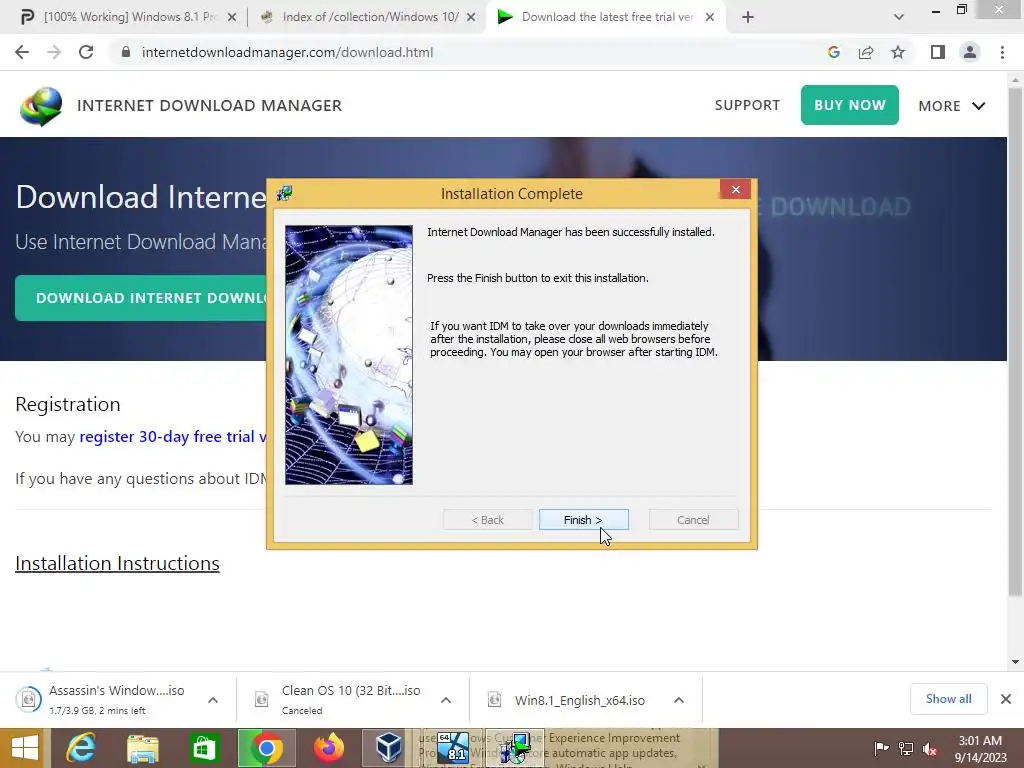The image size is (1024, 768).
Task: Click the Finish button in the installer
Action: tap(584, 520)
